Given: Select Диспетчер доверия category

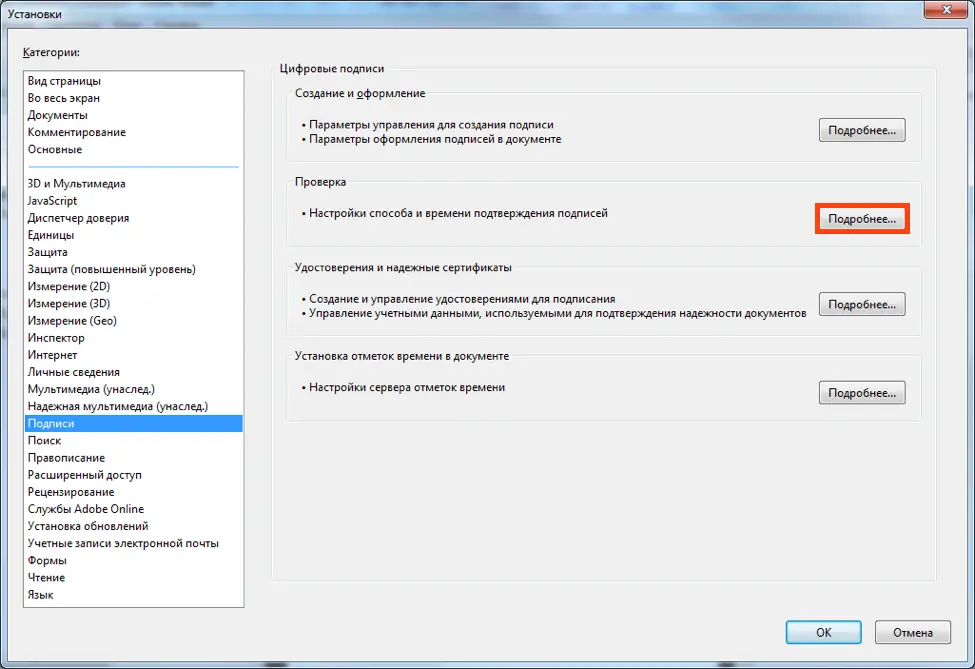Looking at the screenshot, I should tap(78, 218).
